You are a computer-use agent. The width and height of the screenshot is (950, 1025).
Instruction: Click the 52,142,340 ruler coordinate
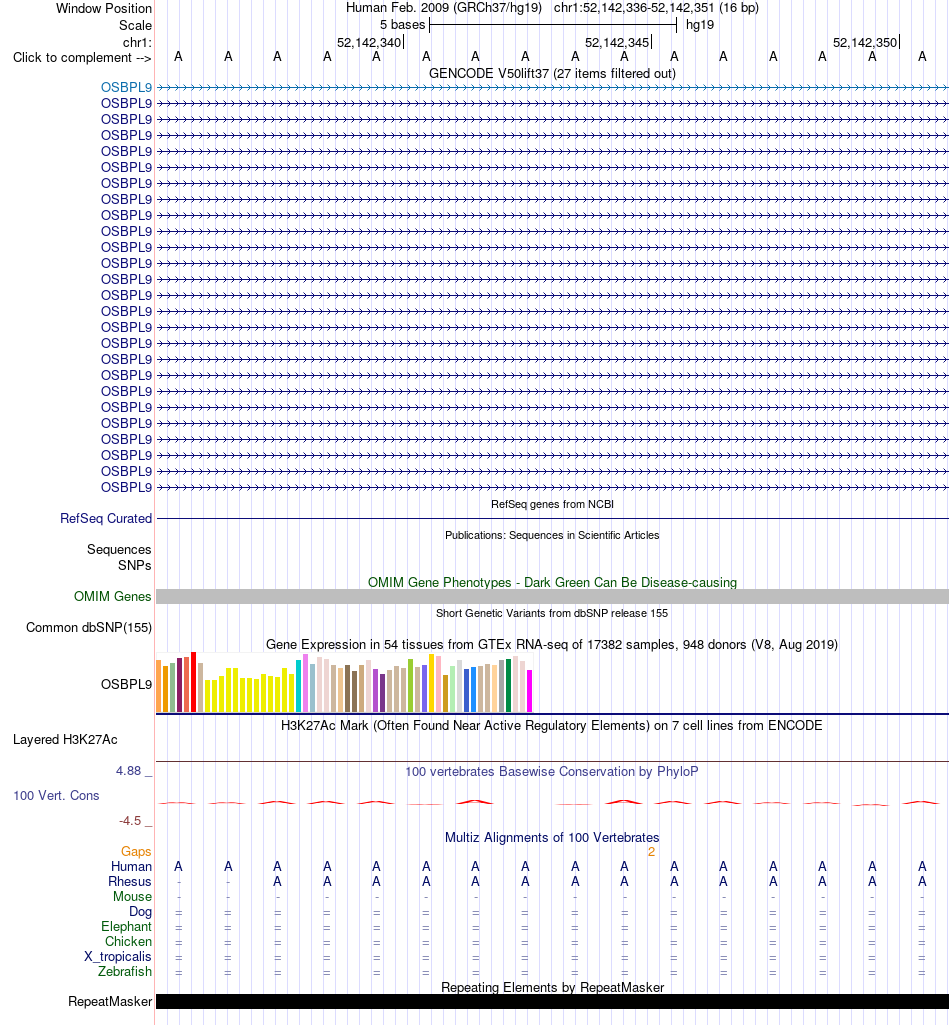369,42
